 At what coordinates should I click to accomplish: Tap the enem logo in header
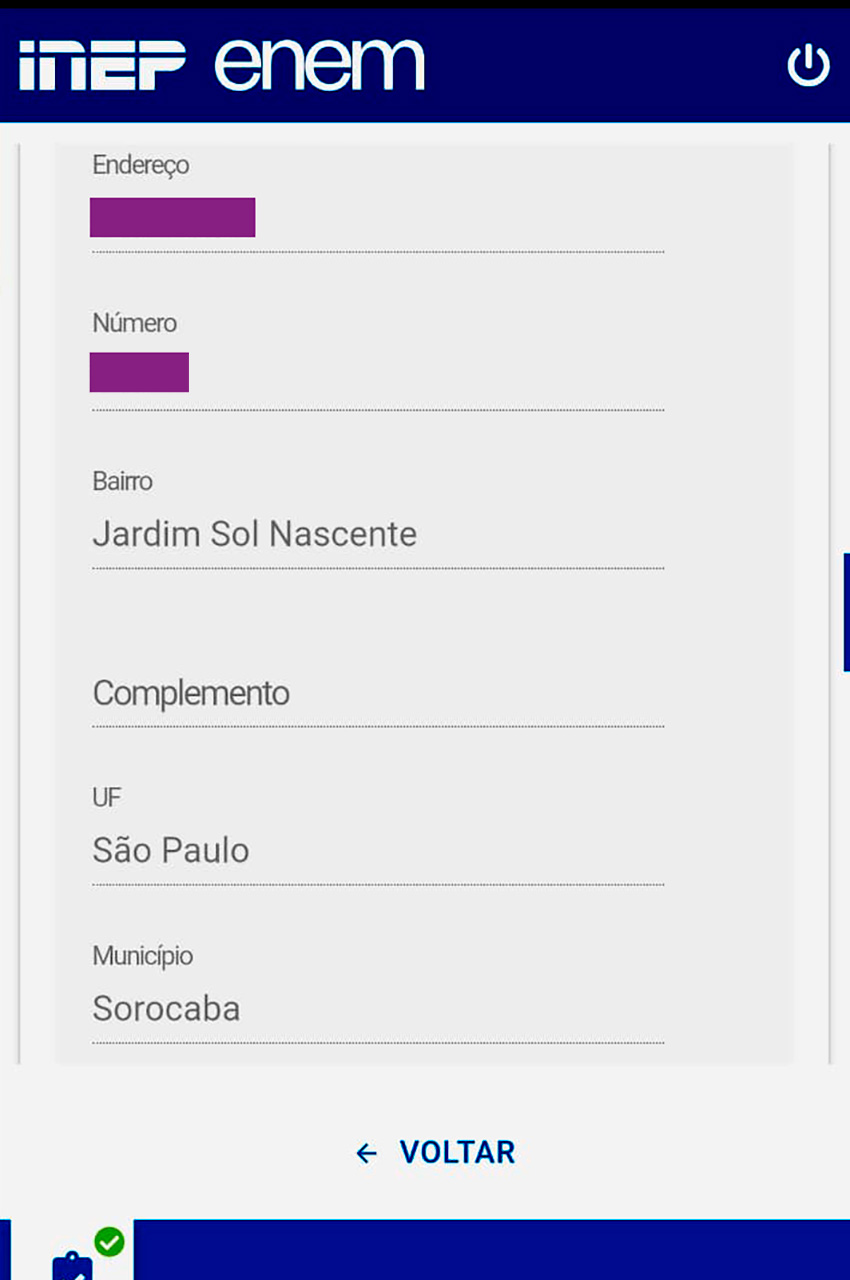pyautogui.click(x=319, y=65)
